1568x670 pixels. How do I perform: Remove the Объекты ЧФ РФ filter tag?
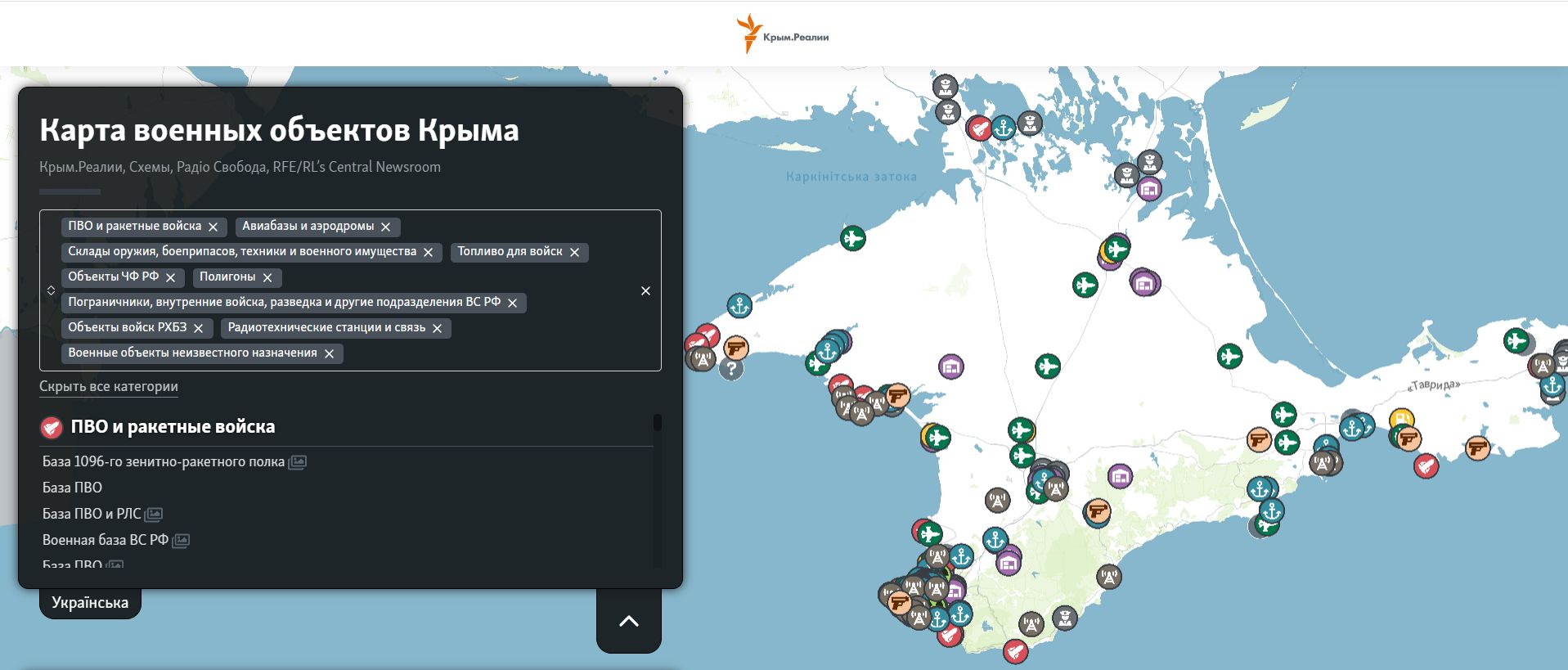click(171, 277)
